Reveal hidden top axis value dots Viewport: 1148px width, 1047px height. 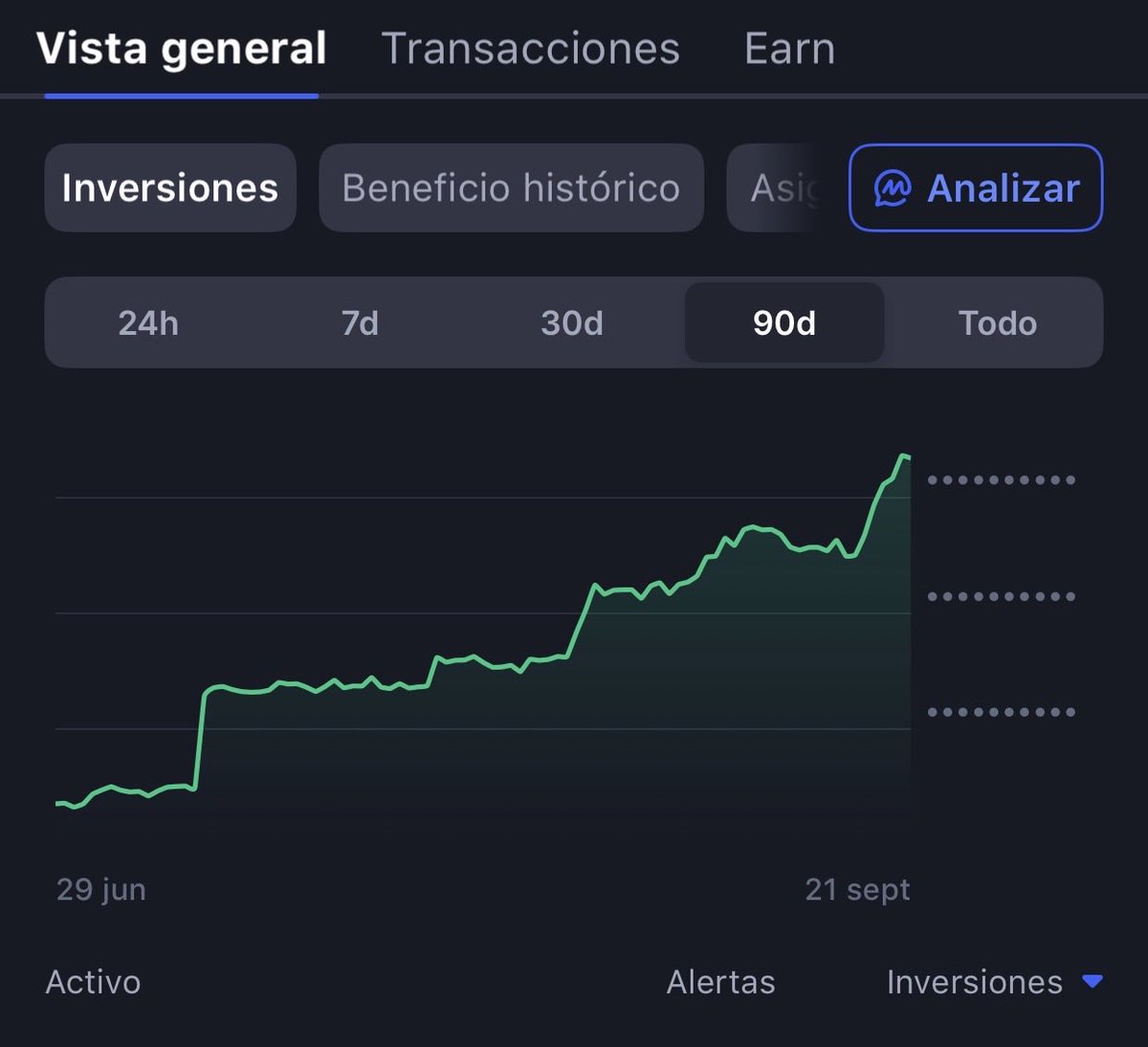pyautogui.click(x=1002, y=480)
